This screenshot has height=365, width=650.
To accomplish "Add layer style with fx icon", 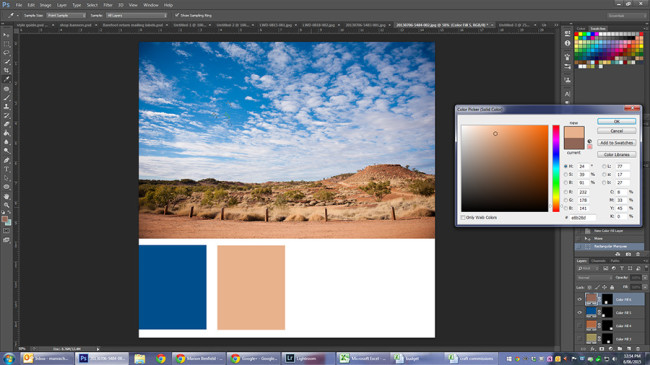I will [592, 349].
